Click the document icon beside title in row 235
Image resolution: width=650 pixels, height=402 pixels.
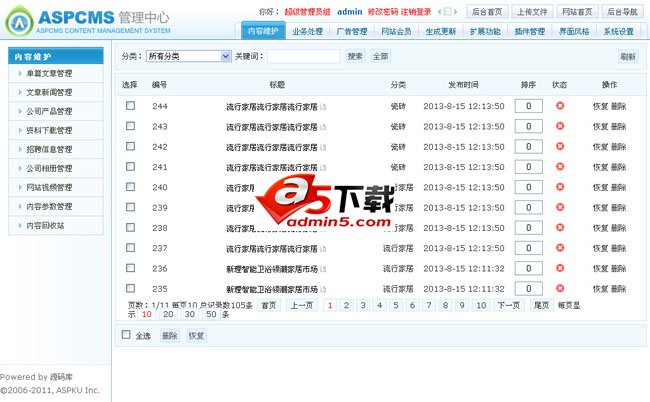coord(323,289)
